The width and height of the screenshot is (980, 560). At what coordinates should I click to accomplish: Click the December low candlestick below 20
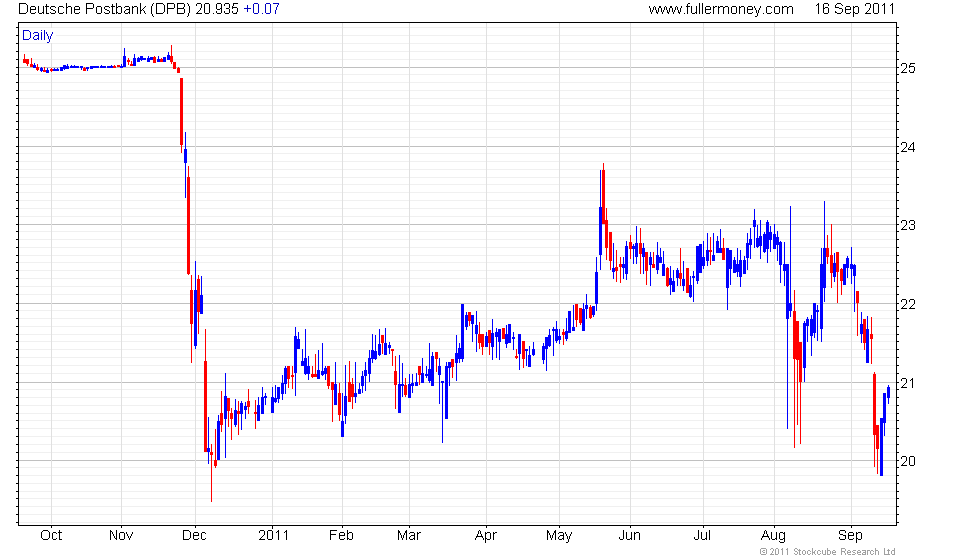point(211,472)
